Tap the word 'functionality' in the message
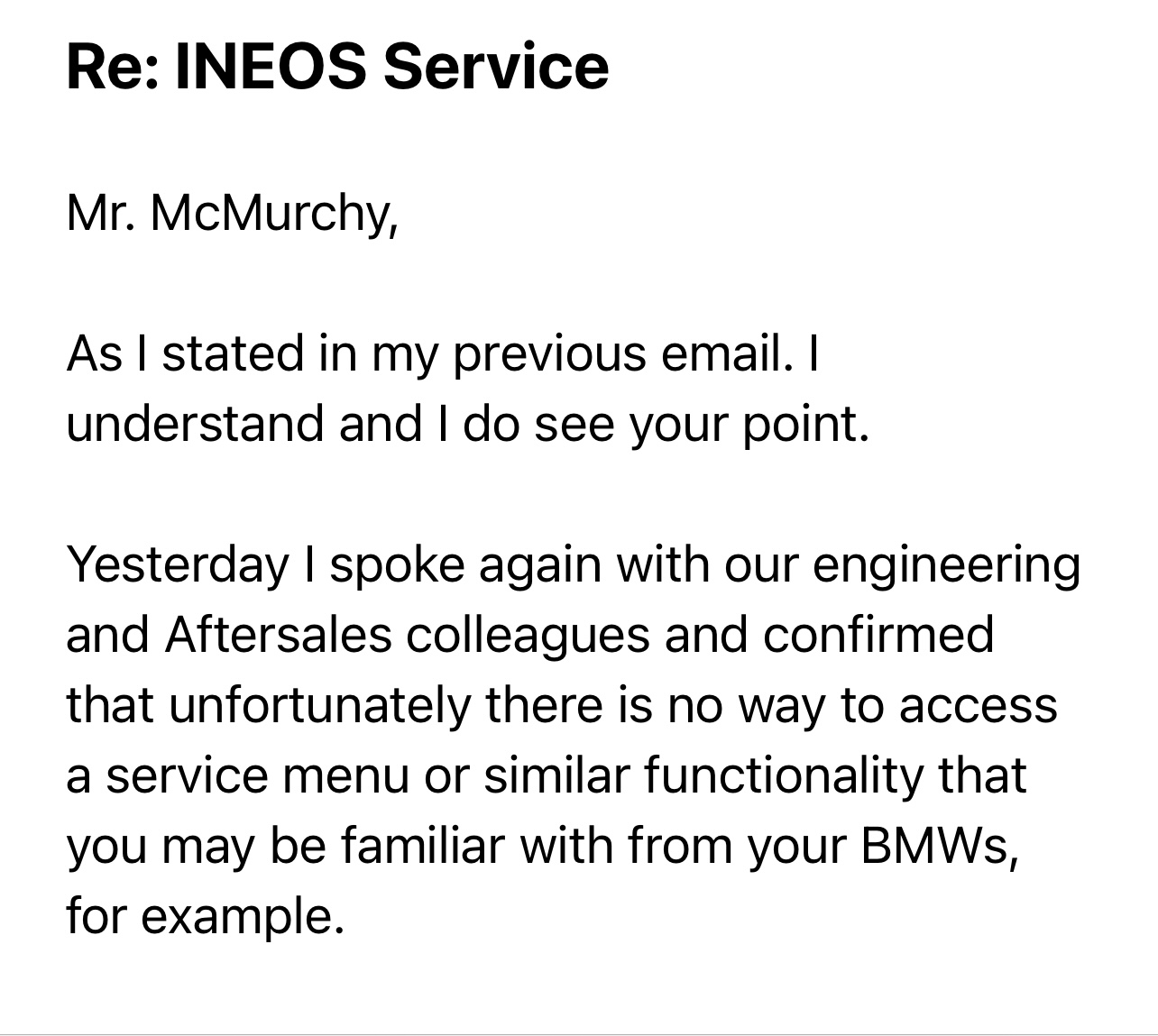The height and width of the screenshot is (1036, 1158). tap(777, 775)
